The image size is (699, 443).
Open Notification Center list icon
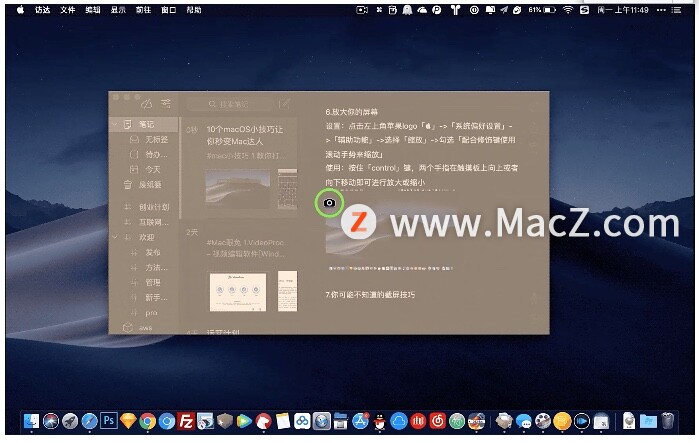coord(677,10)
